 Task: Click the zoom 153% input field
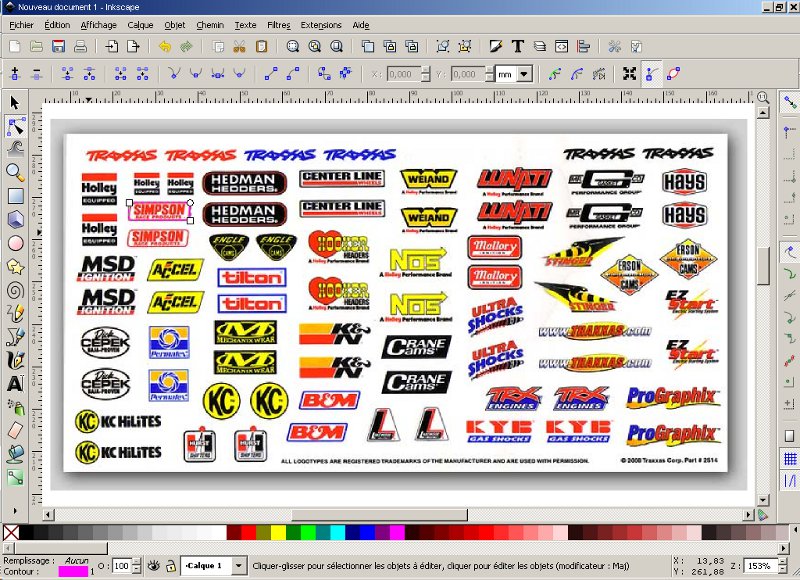pos(760,566)
